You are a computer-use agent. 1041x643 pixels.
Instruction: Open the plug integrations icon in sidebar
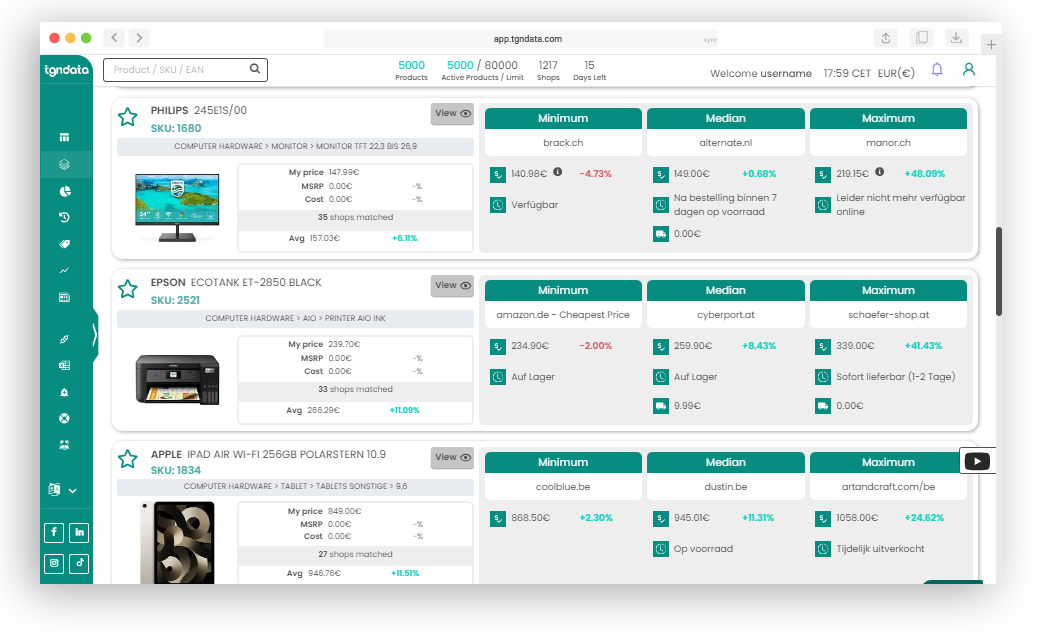tap(64, 339)
